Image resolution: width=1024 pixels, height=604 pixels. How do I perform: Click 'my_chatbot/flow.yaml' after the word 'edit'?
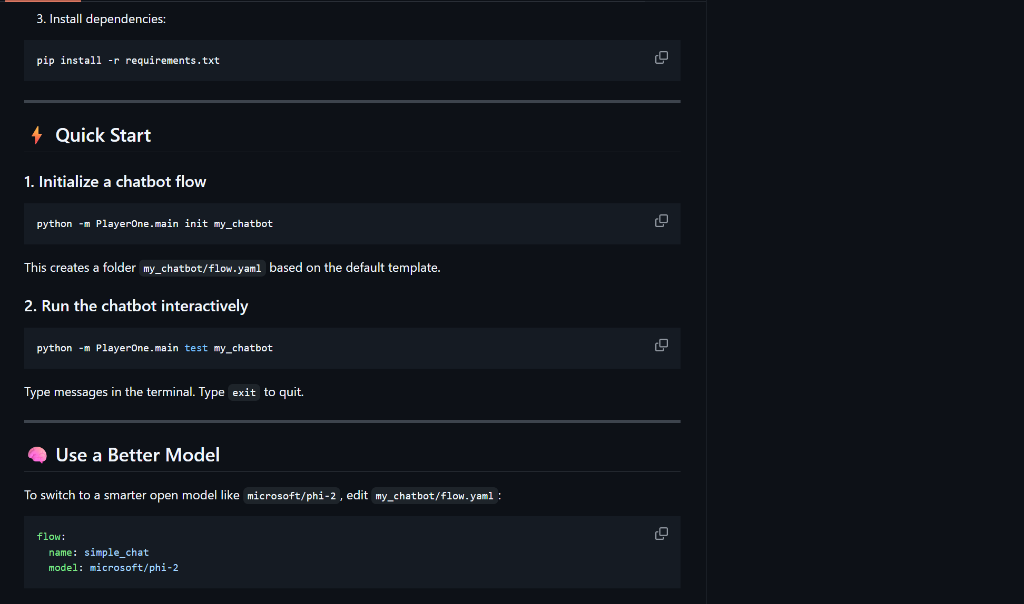pyautogui.click(x=434, y=496)
